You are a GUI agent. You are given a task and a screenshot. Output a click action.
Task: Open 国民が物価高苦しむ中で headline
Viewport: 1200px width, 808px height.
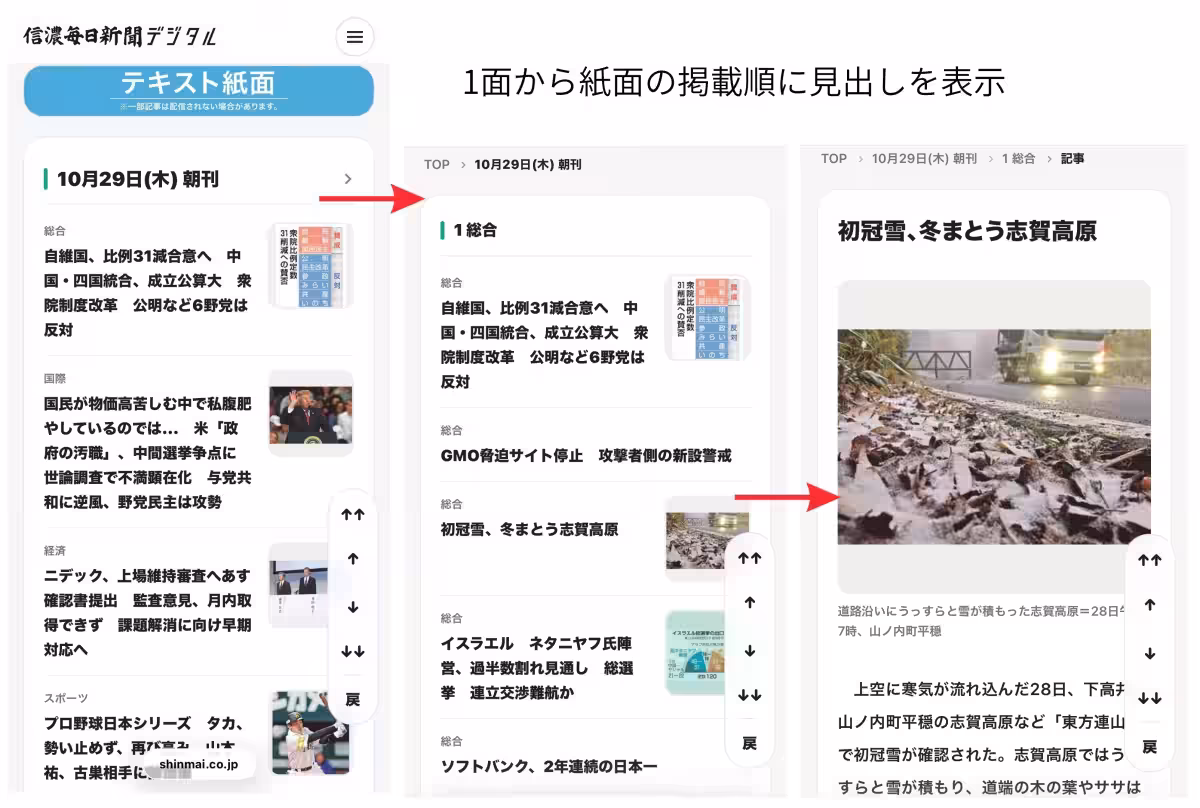click(x=148, y=453)
